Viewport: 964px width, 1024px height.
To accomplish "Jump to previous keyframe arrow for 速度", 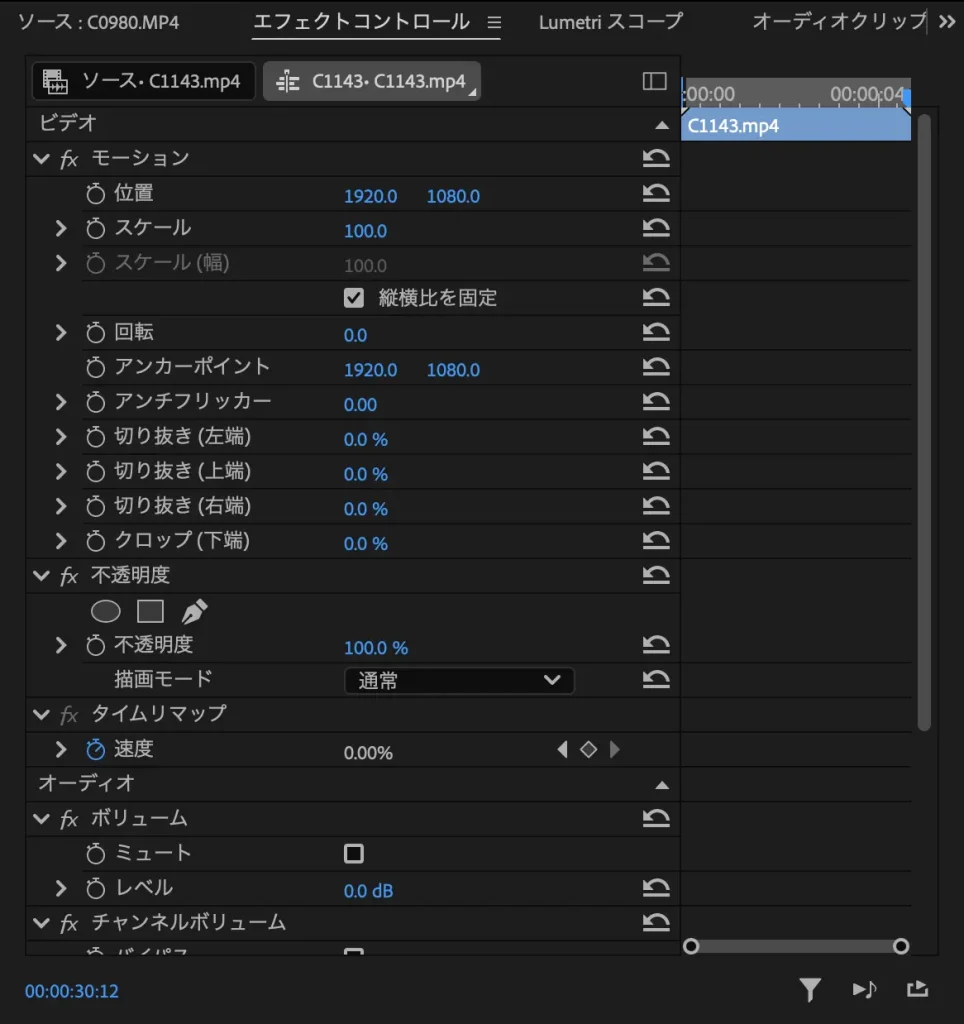I will 563,749.
